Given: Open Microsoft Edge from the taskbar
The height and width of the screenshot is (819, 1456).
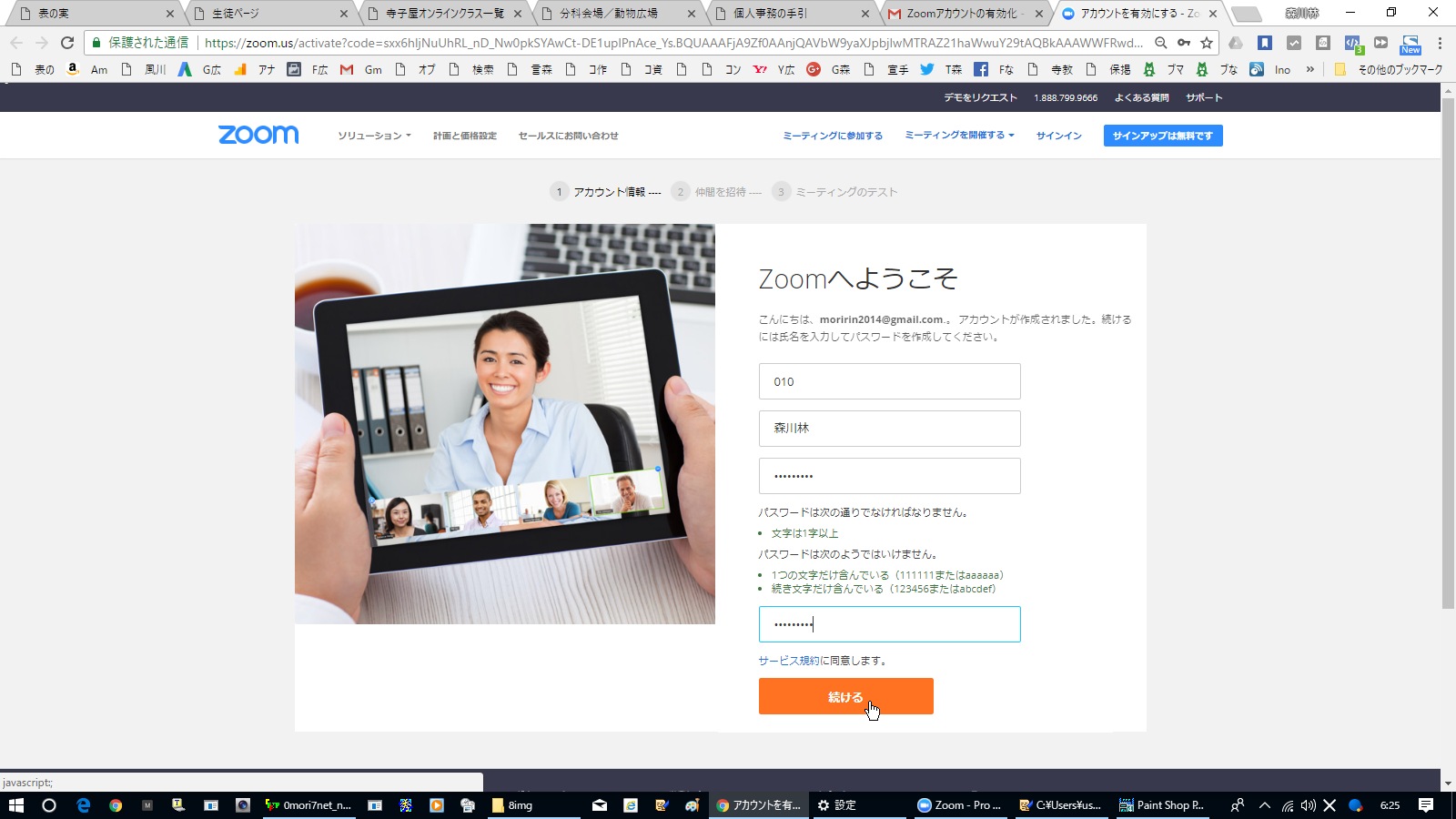Looking at the screenshot, I should [83, 805].
